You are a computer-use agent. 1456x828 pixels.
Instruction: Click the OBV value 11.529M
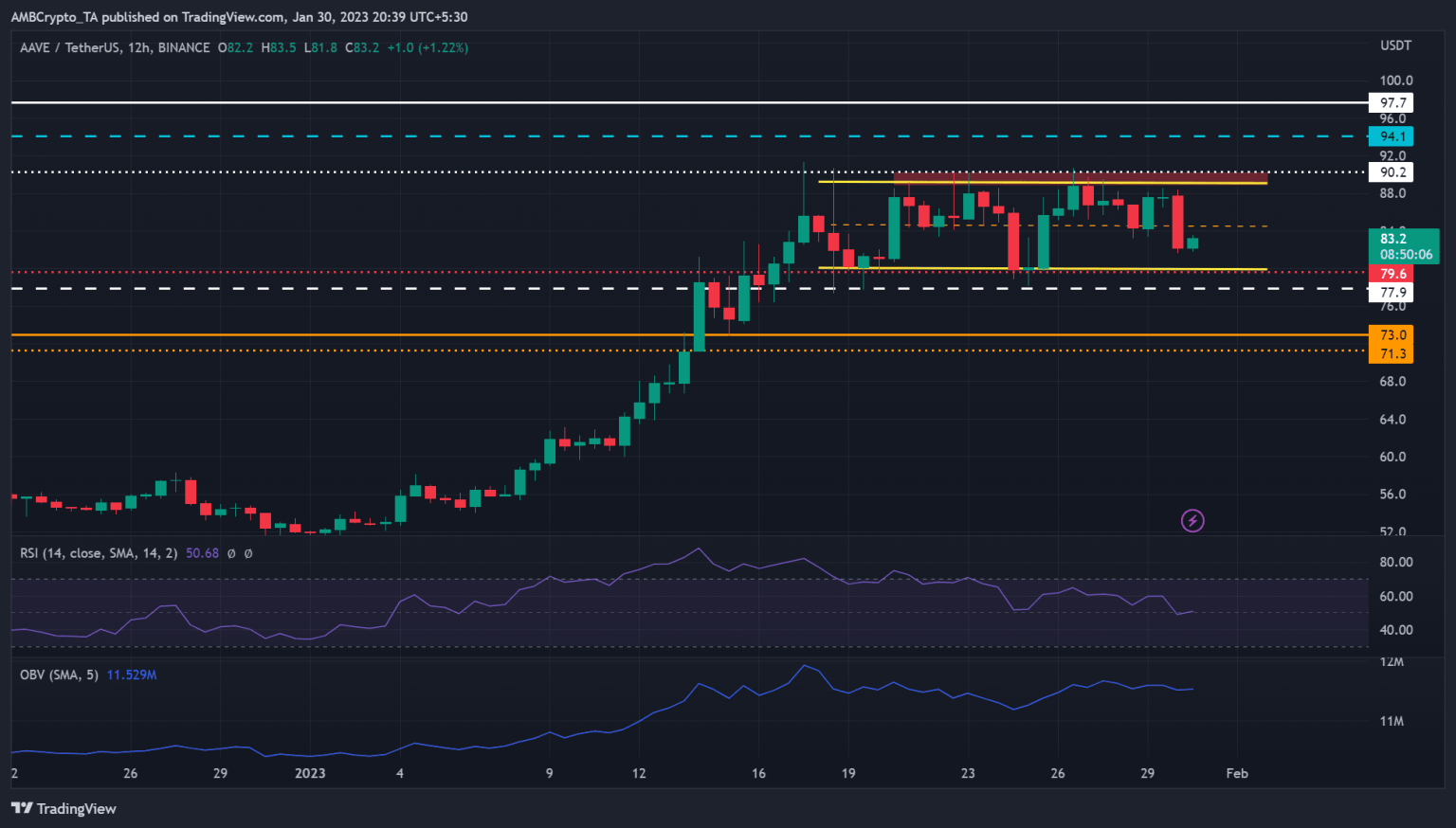[x=132, y=675]
